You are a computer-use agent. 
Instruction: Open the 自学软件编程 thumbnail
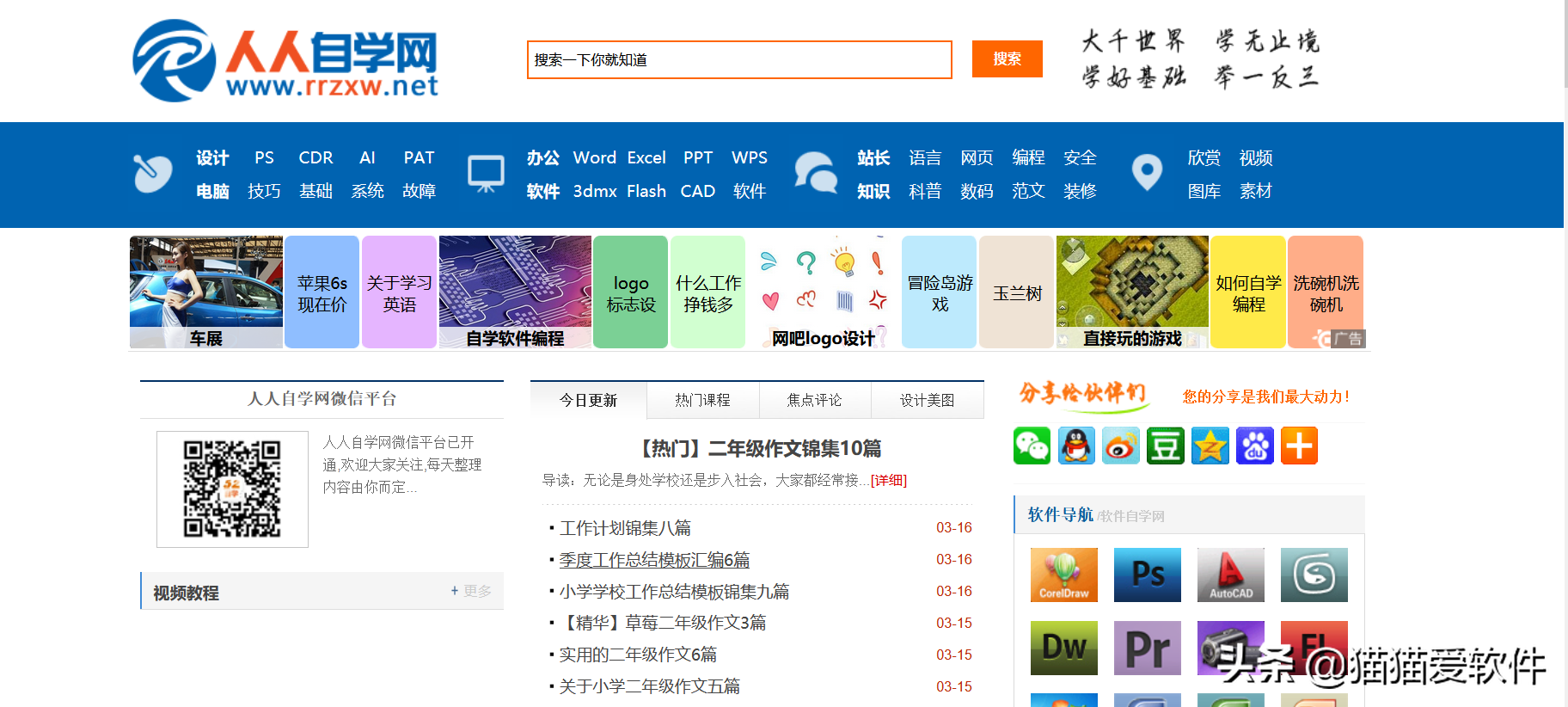pyautogui.click(x=515, y=292)
